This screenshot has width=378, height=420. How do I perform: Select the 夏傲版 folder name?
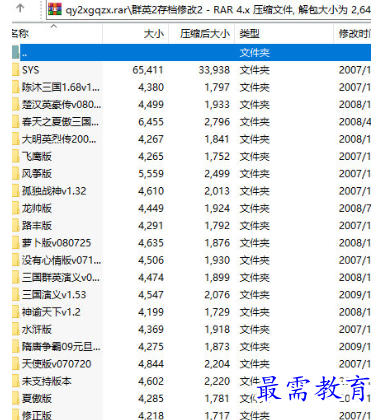[37, 399]
